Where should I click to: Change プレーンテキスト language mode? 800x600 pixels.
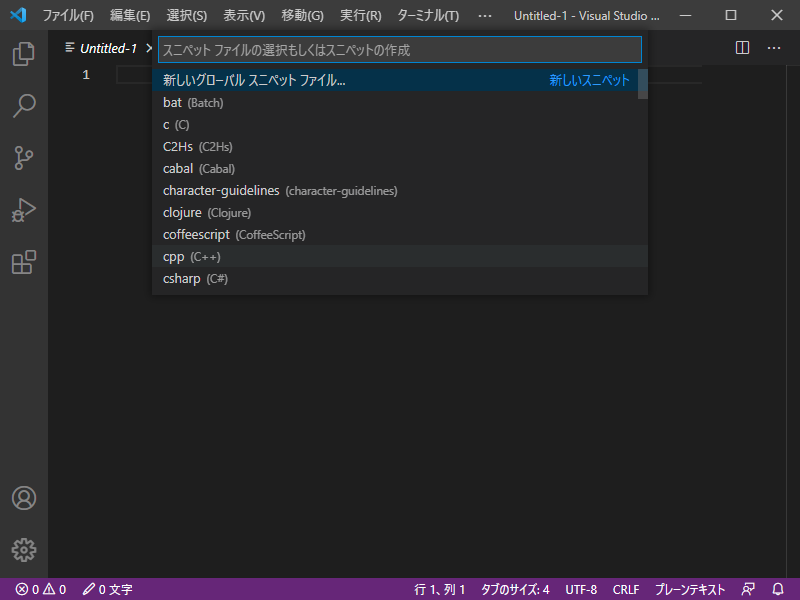coord(690,589)
